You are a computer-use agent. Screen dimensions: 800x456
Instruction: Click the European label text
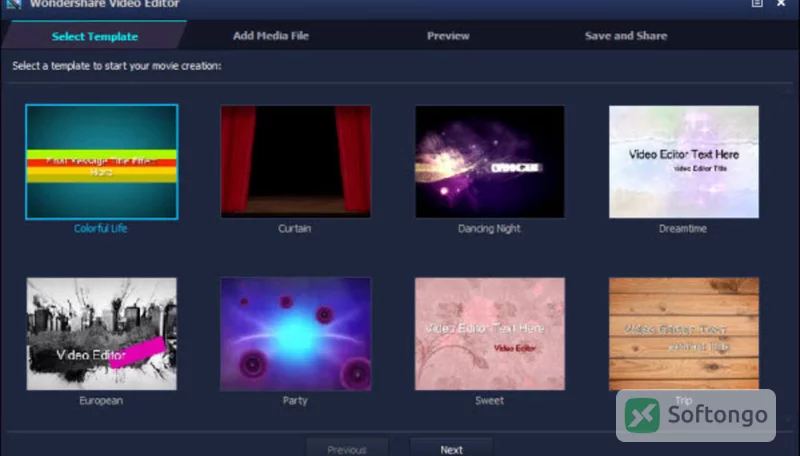(x=101, y=400)
